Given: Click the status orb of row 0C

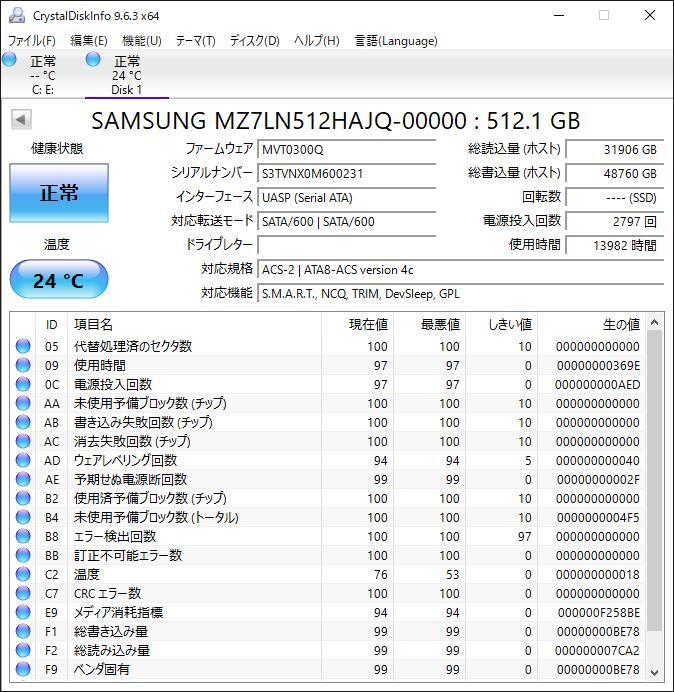Looking at the screenshot, I should (x=23, y=384).
